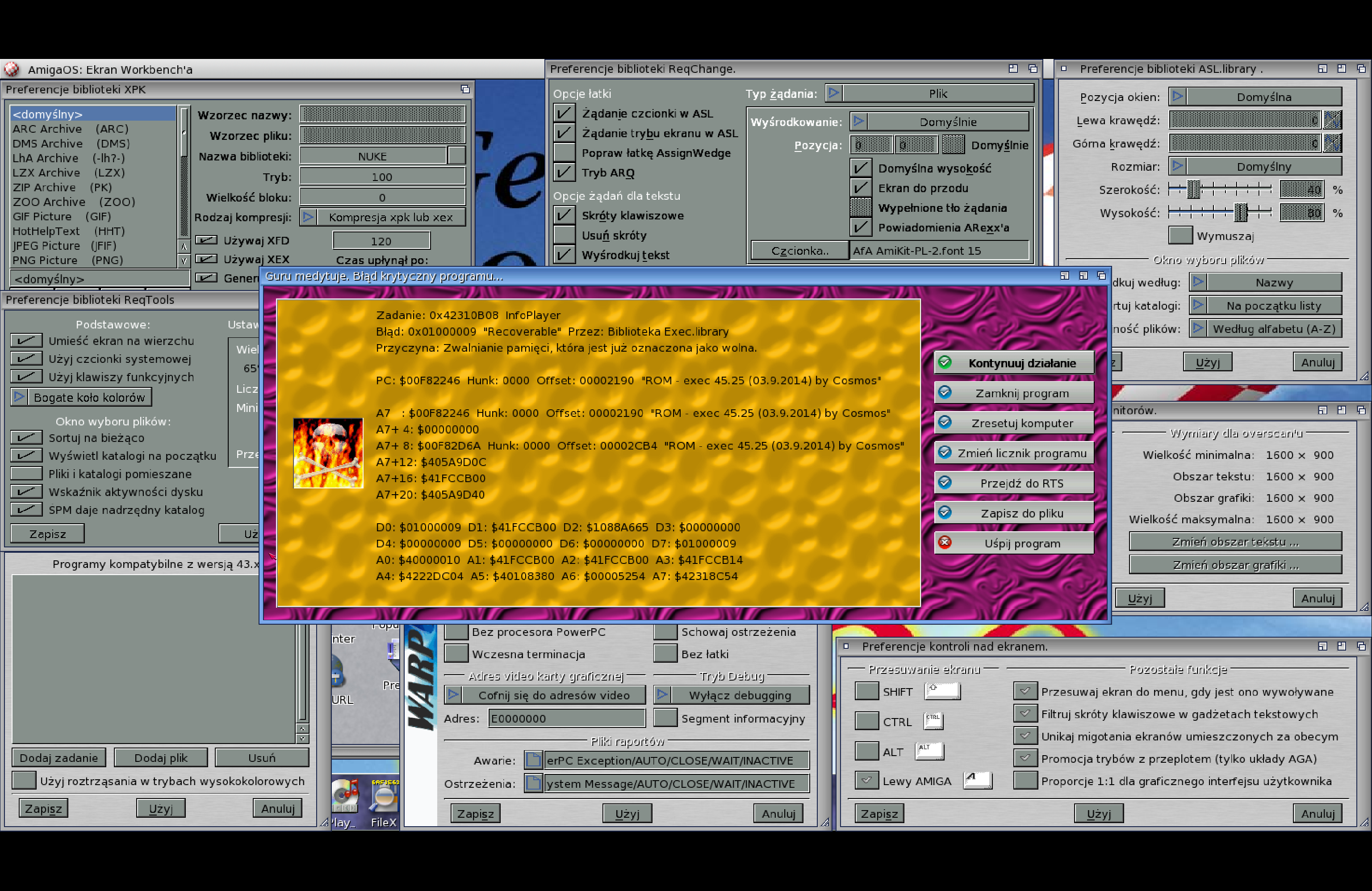Click the AmigaOS boing ball screen icon
This screenshot has height=891, width=1372.
(x=12, y=69)
